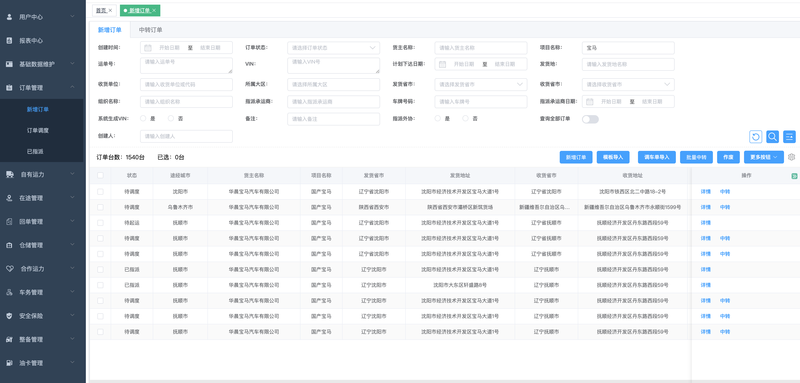Click the green expand icon in 操作 header

click(x=794, y=176)
